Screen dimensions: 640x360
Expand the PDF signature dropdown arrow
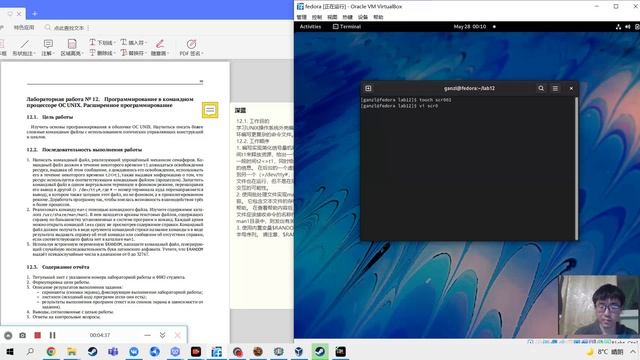202,53
